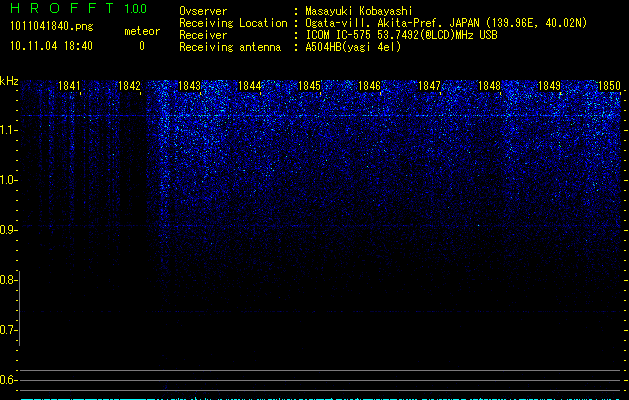Click the 1.0 frequency axis label
The height and width of the screenshot is (400, 629).
click(x=8, y=180)
